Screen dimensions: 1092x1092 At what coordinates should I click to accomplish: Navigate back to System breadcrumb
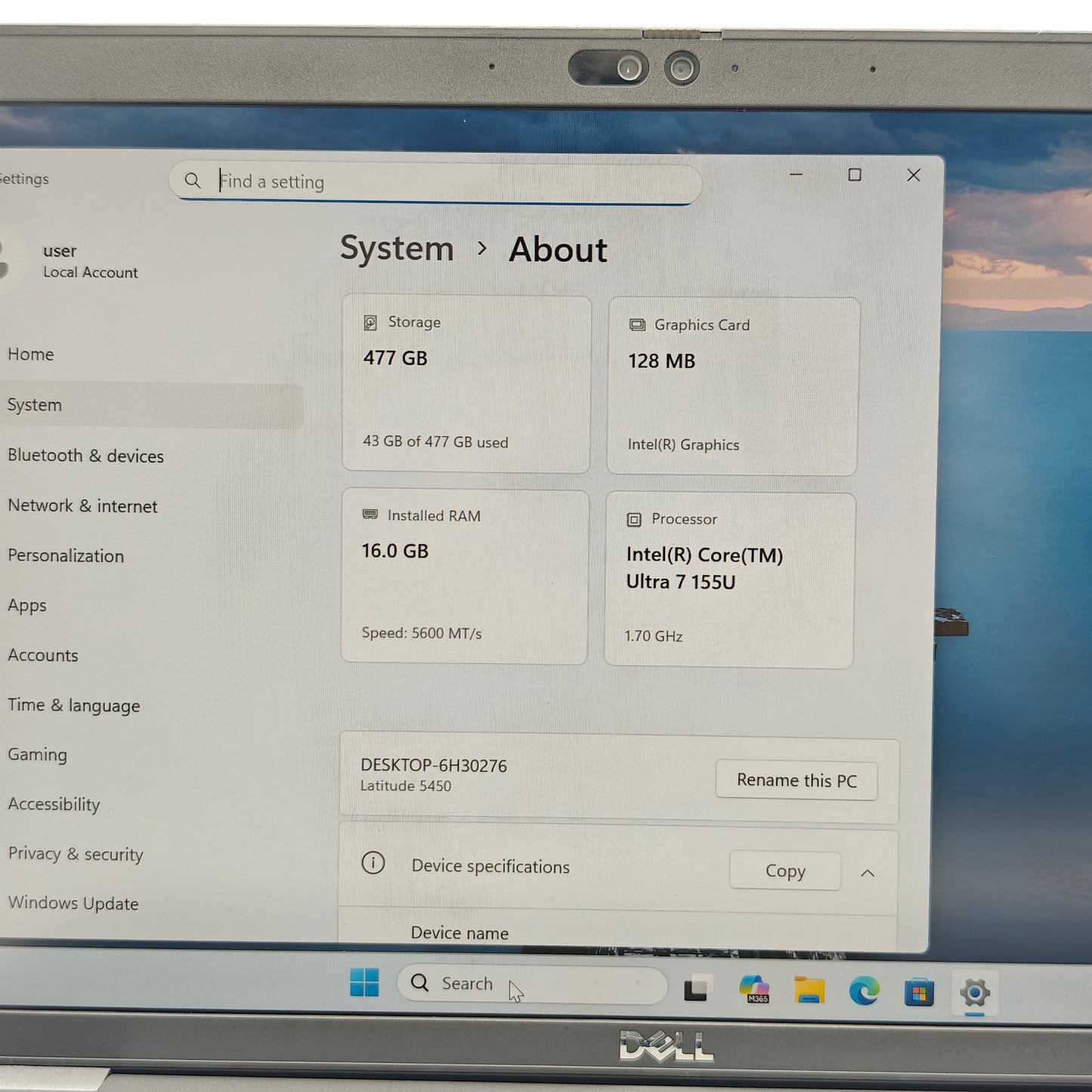(x=397, y=249)
